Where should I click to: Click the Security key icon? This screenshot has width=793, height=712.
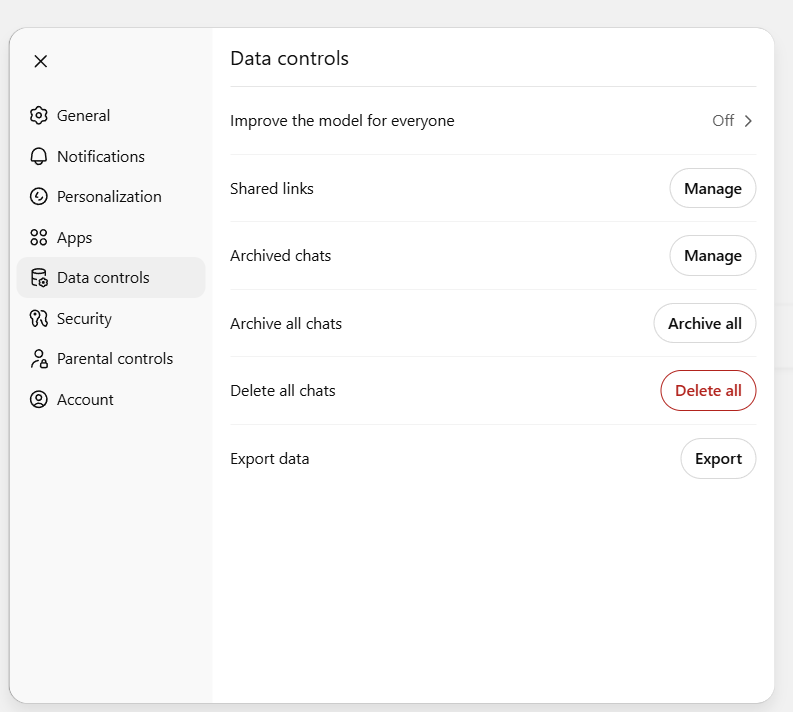(x=39, y=318)
